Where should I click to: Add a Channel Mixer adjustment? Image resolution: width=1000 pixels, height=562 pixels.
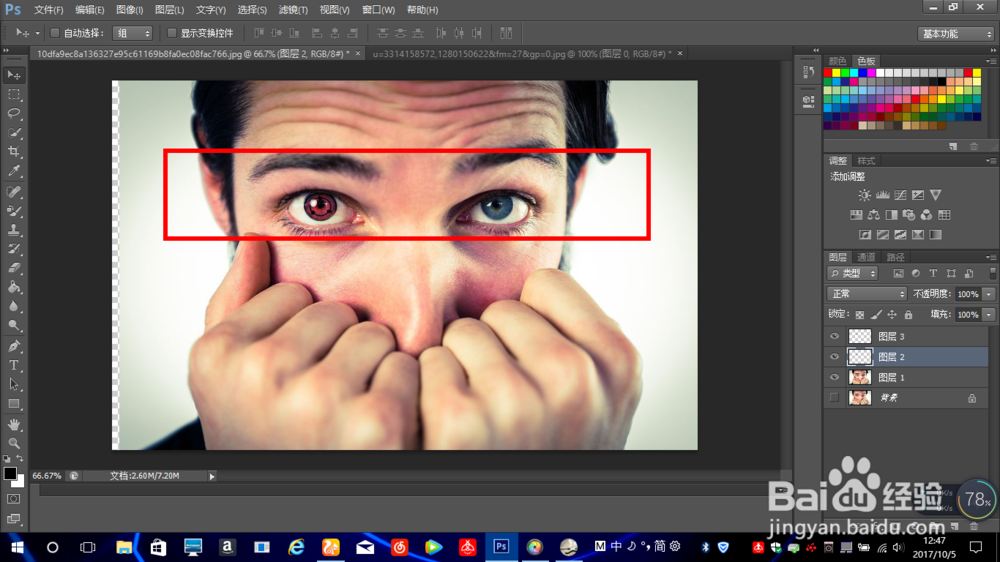pyautogui.click(x=927, y=215)
